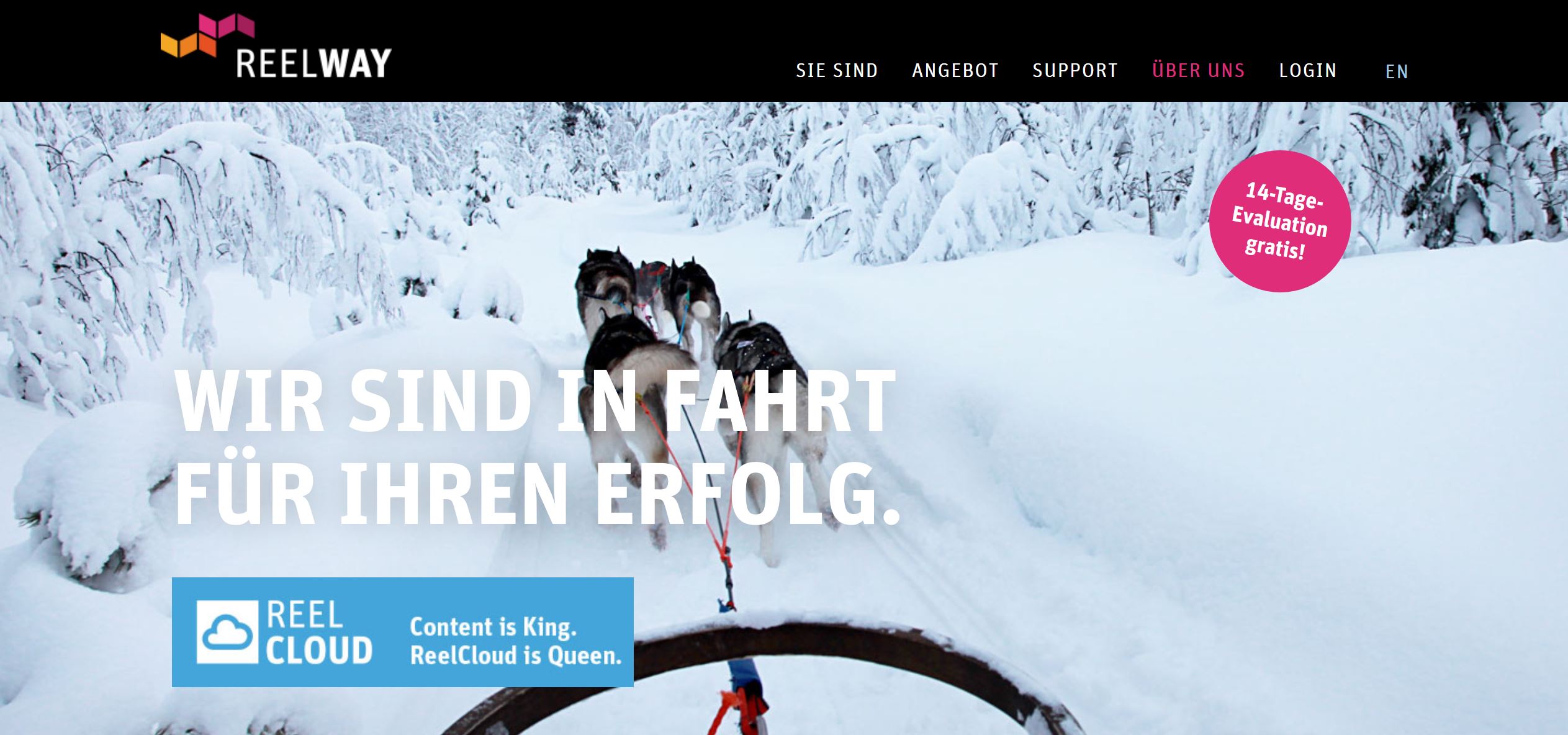Click the colorful cube Reelway logo icon
The width and height of the screenshot is (1568, 735).
click(207, 35)
